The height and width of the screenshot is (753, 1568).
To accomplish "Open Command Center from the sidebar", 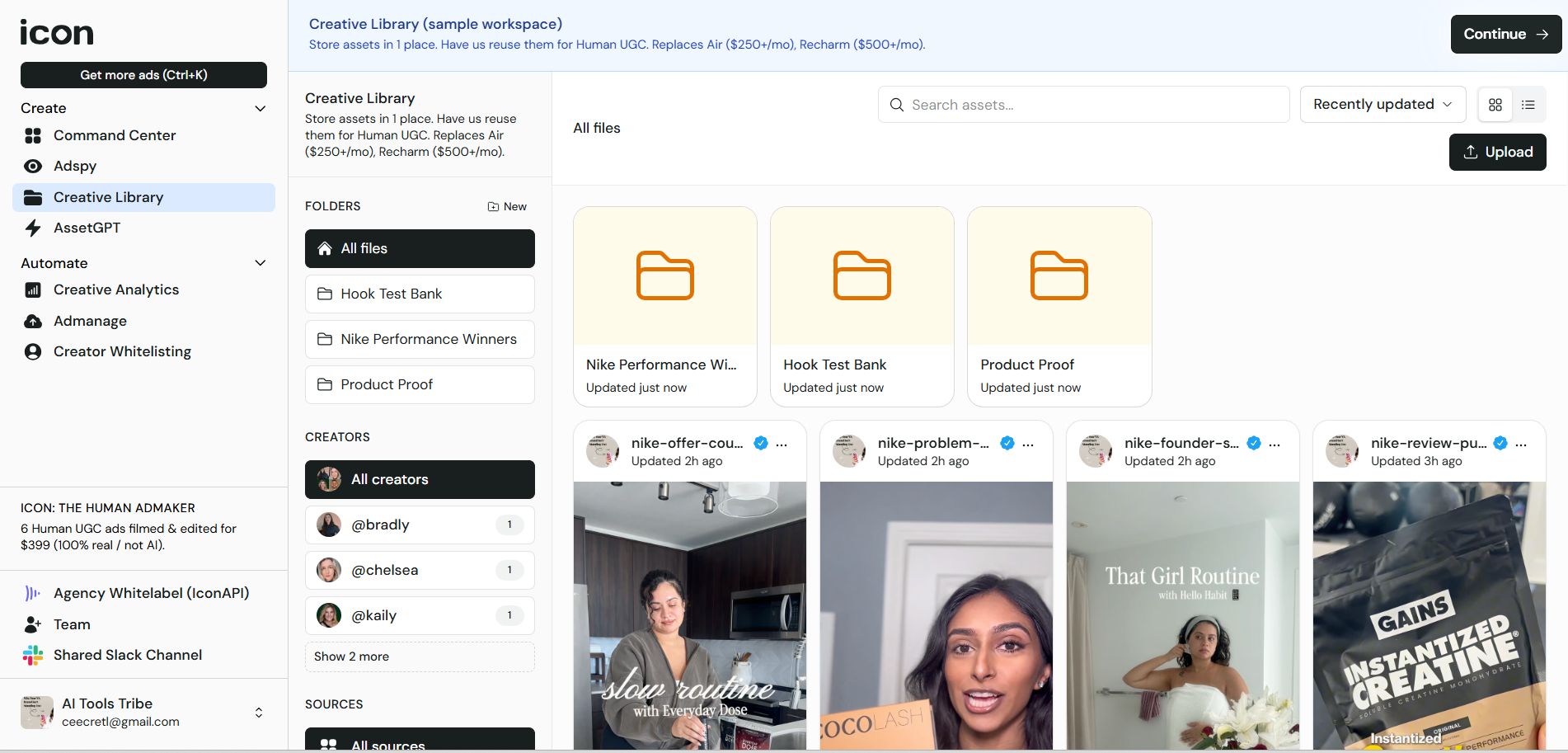I will point(143,135).
